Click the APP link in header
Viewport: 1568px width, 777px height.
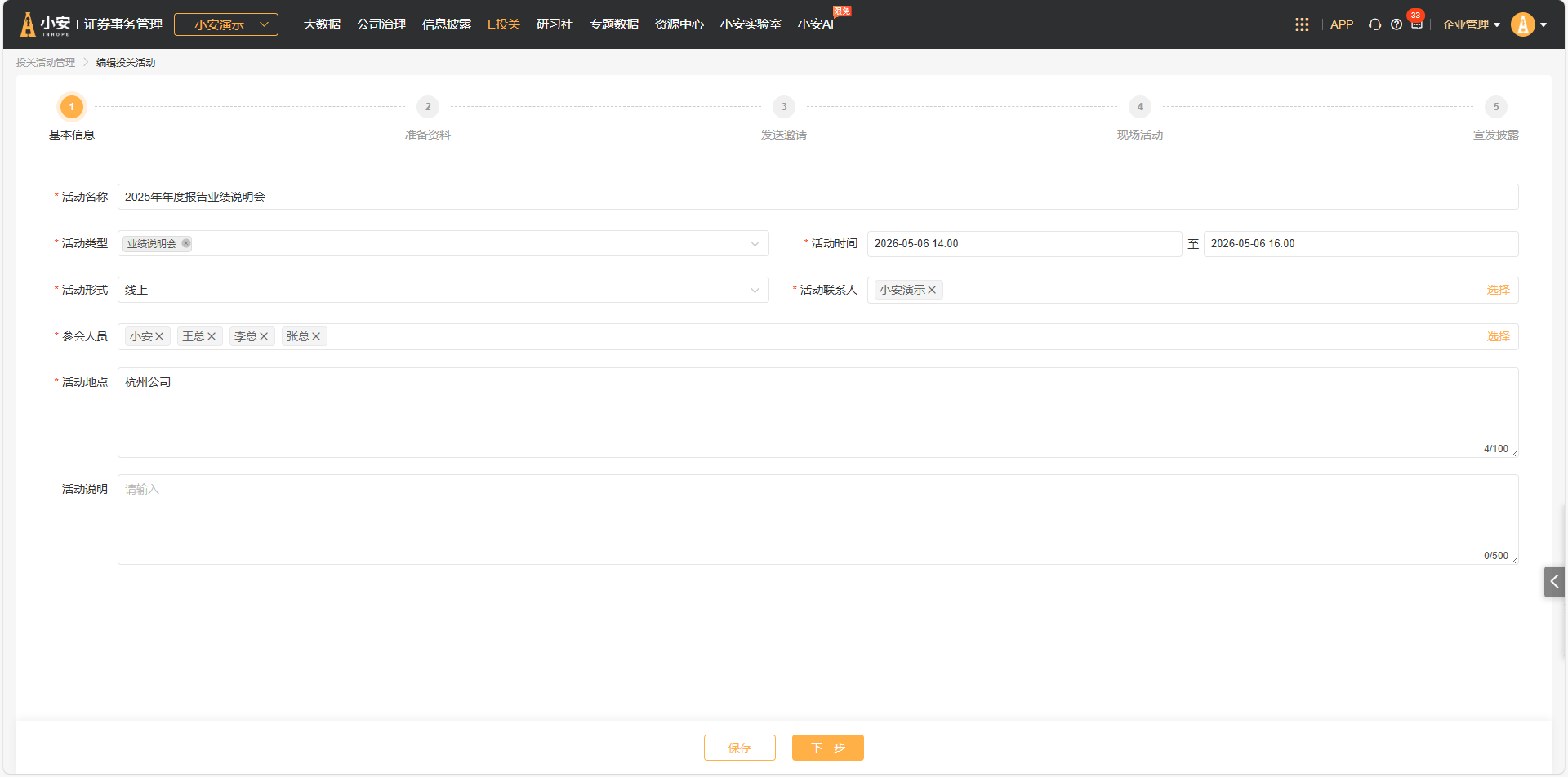(1342, 24)
